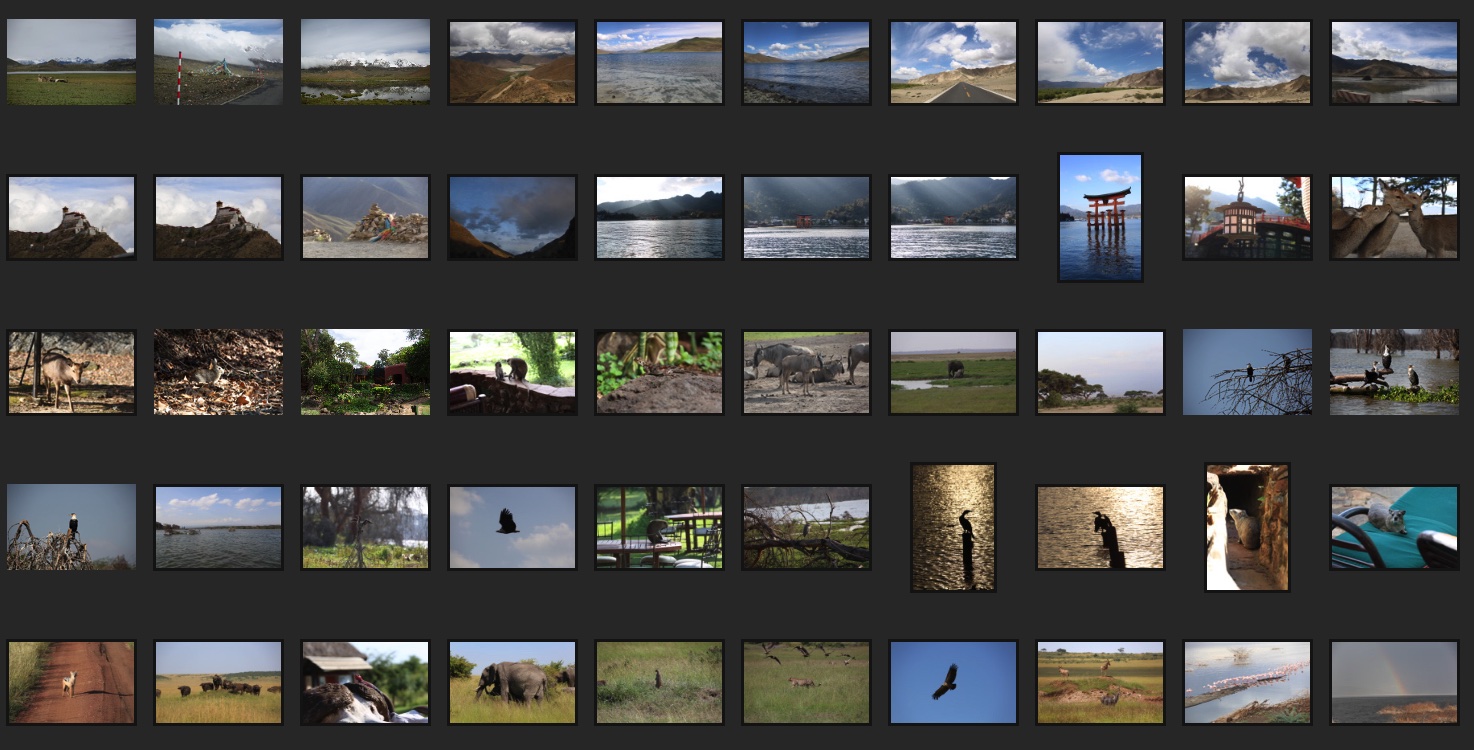Click the rainbow over dark horizon photo

(x=1394, y=682)
